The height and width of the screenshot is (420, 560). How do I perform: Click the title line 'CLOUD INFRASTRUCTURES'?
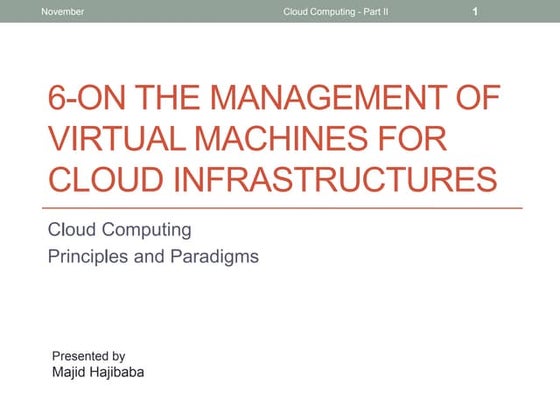point(272,179)
